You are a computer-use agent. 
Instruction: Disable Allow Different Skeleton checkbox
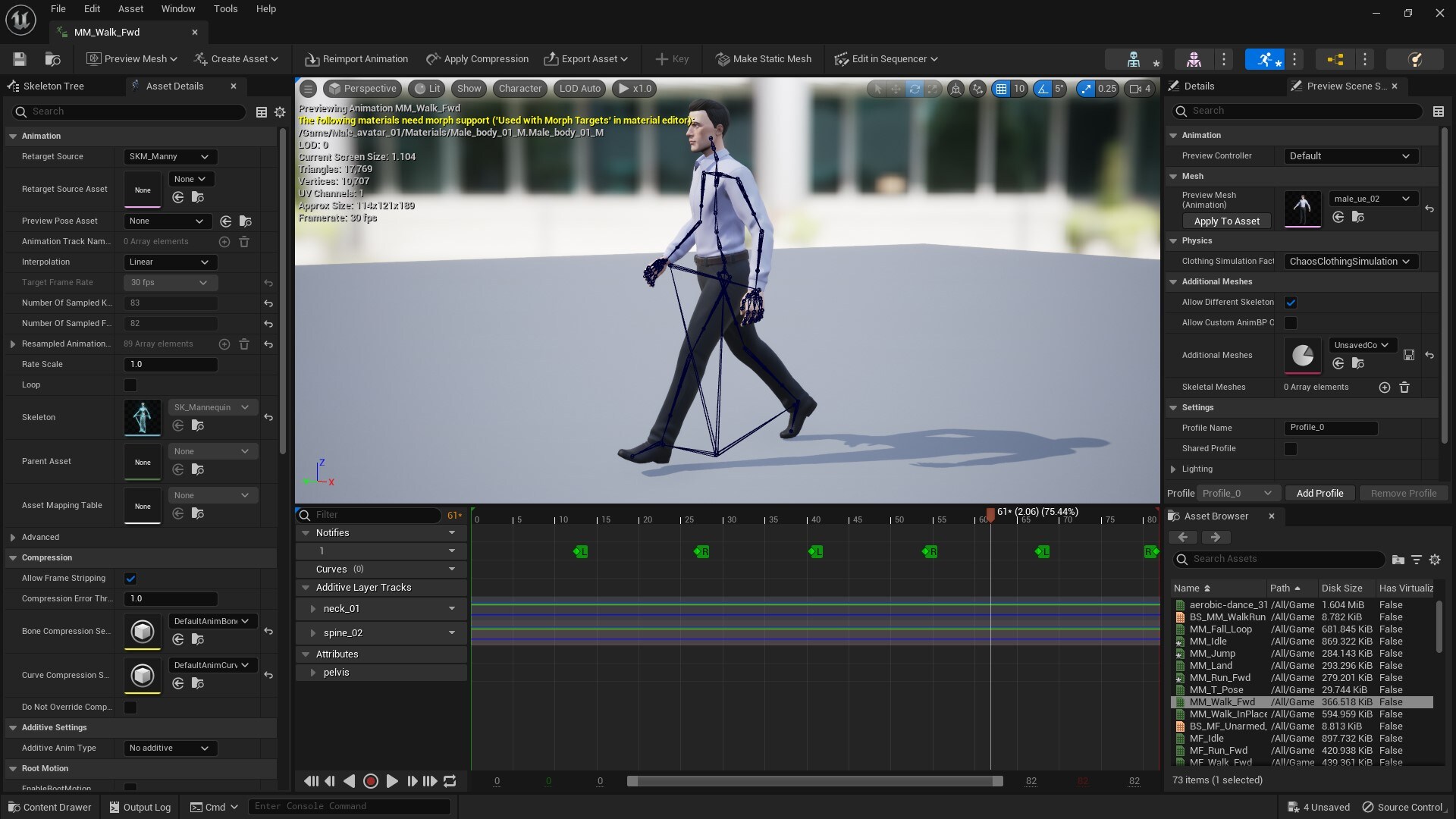tap(1291, 303)
